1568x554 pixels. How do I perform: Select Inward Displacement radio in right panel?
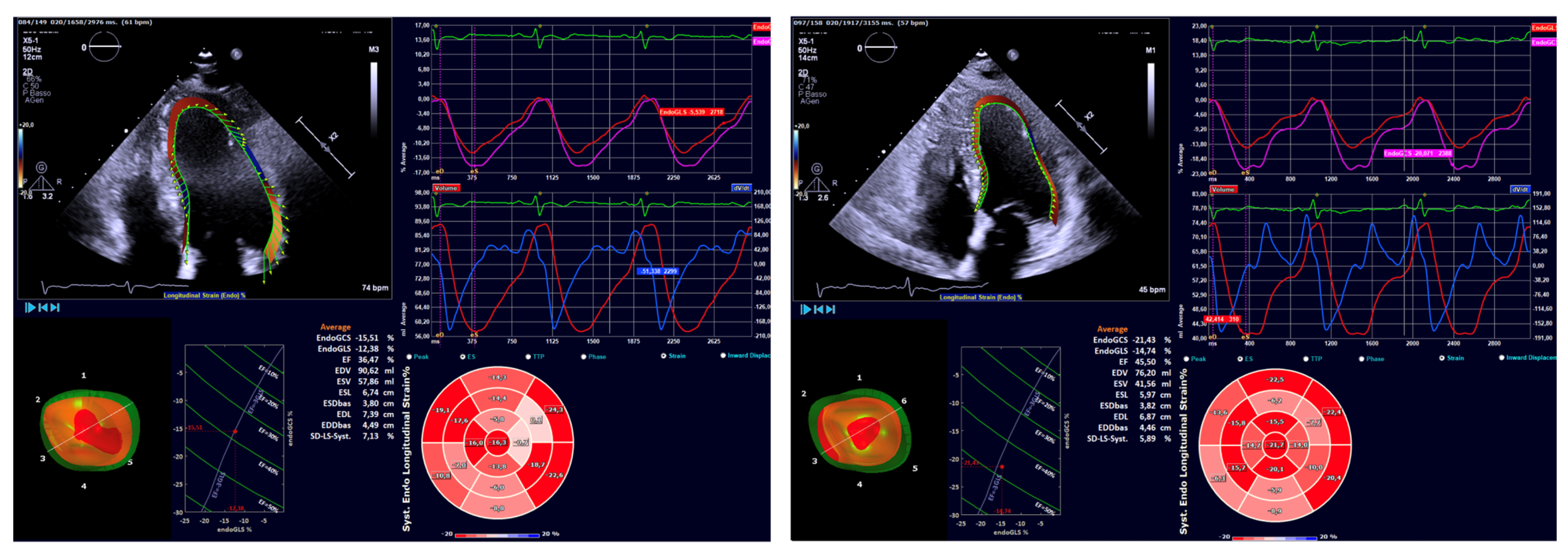point(1501,358)
